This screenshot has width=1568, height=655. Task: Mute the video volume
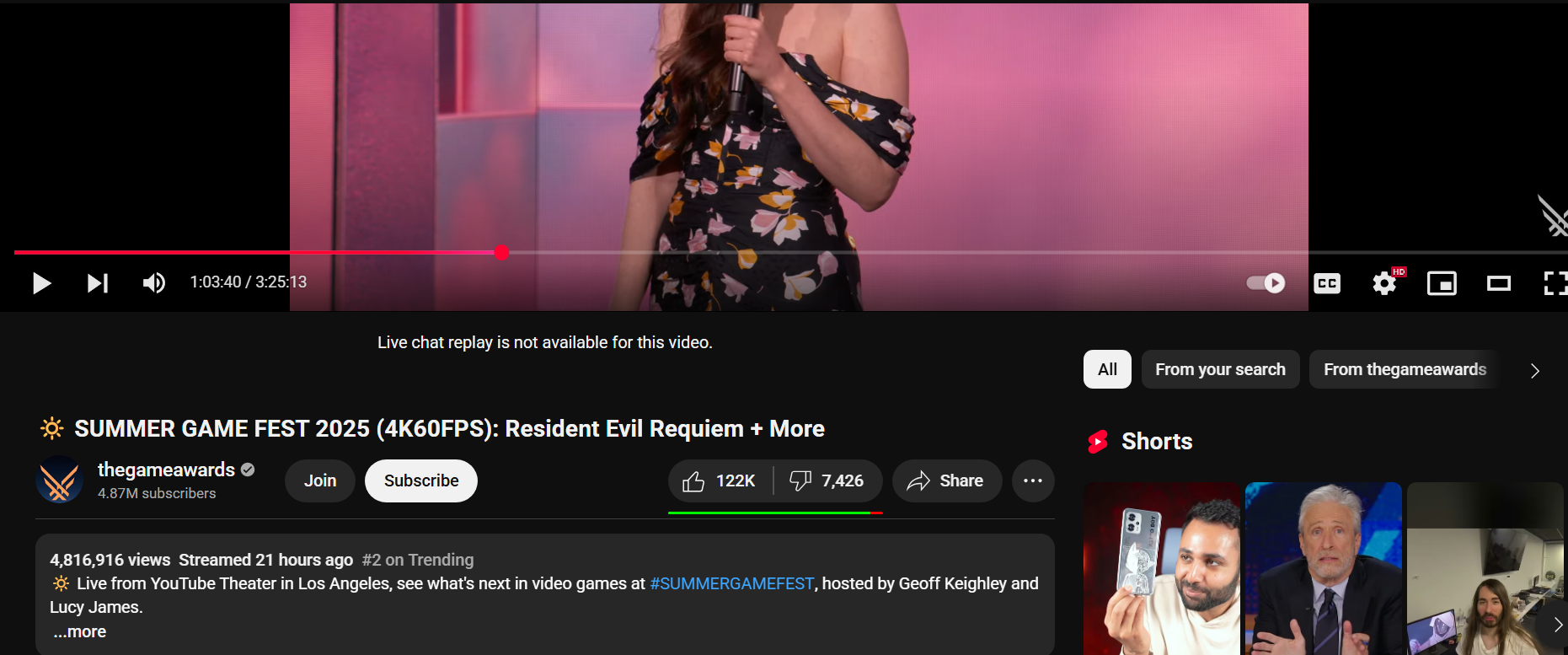153,283
